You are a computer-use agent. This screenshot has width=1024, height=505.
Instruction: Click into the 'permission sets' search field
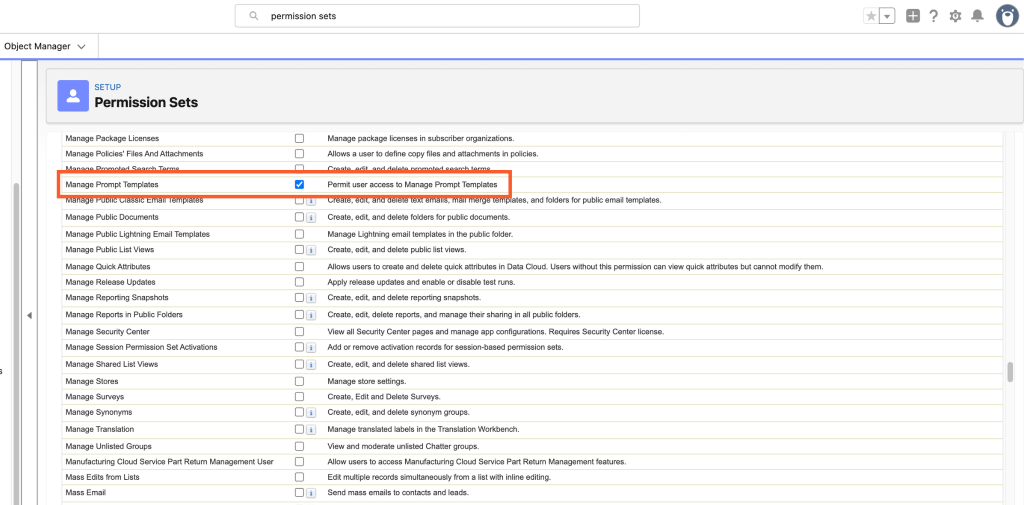click(x=437, y=16)
